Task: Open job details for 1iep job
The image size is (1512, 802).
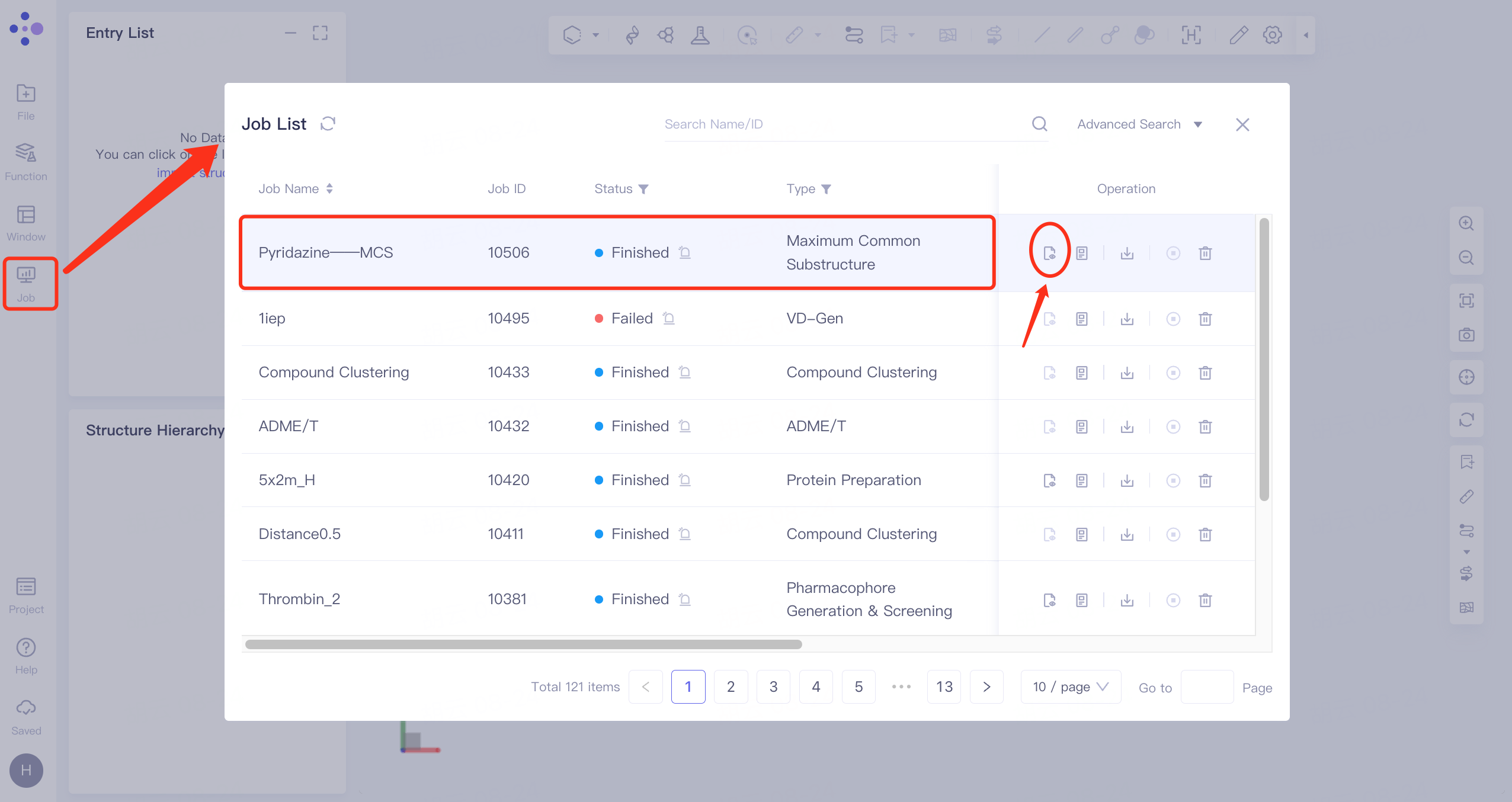Action: click(x=1082, y=319)
